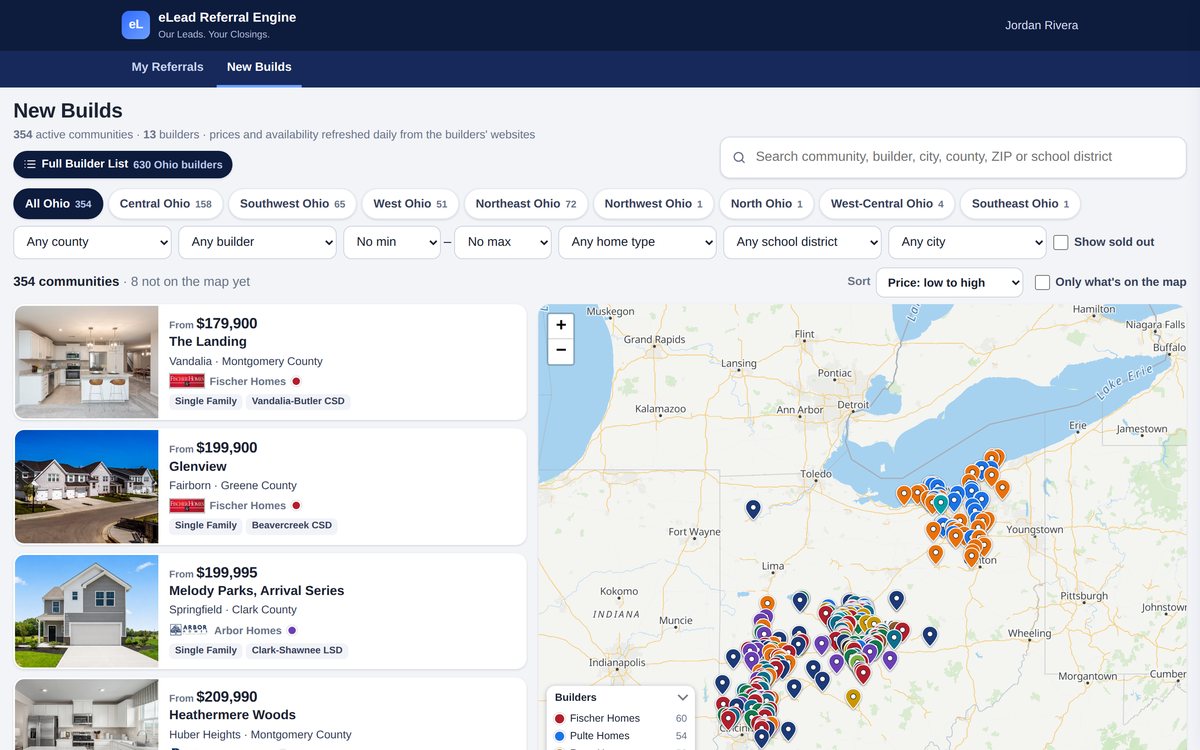Click Fischer Homes row in Builders legend
This screenshot has height=750, width=1200.
click(621, 718)
